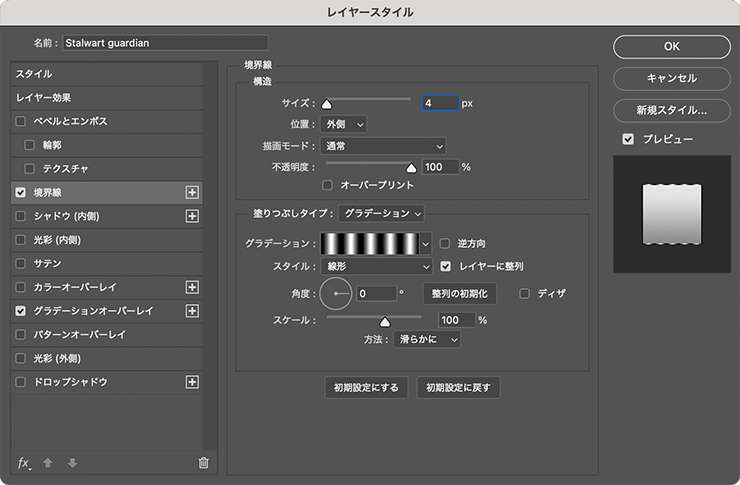Toggle the 逆方向 checkbox
Screen dimensions: 740x485
point(446,243)
